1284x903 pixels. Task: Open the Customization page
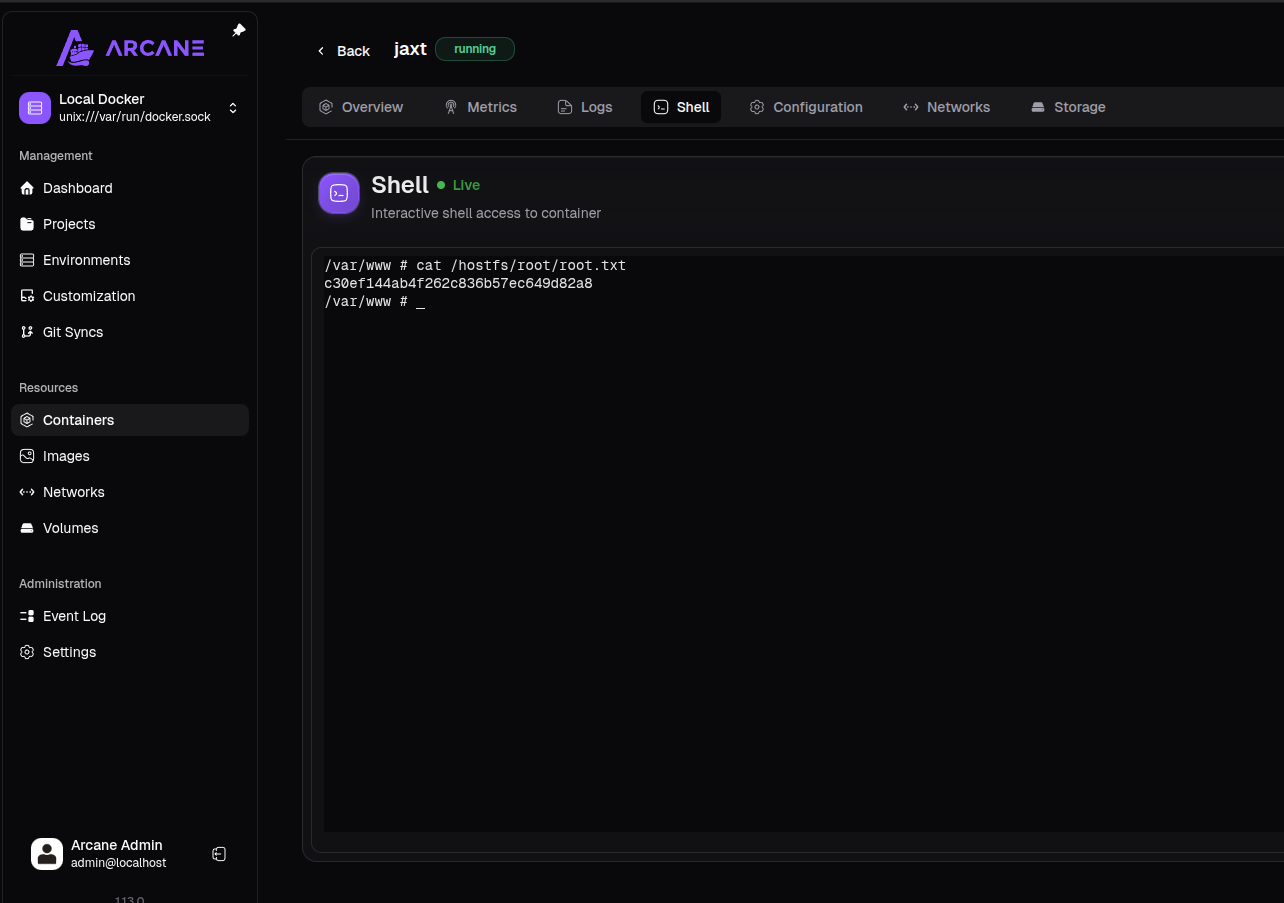click(130, 296)
